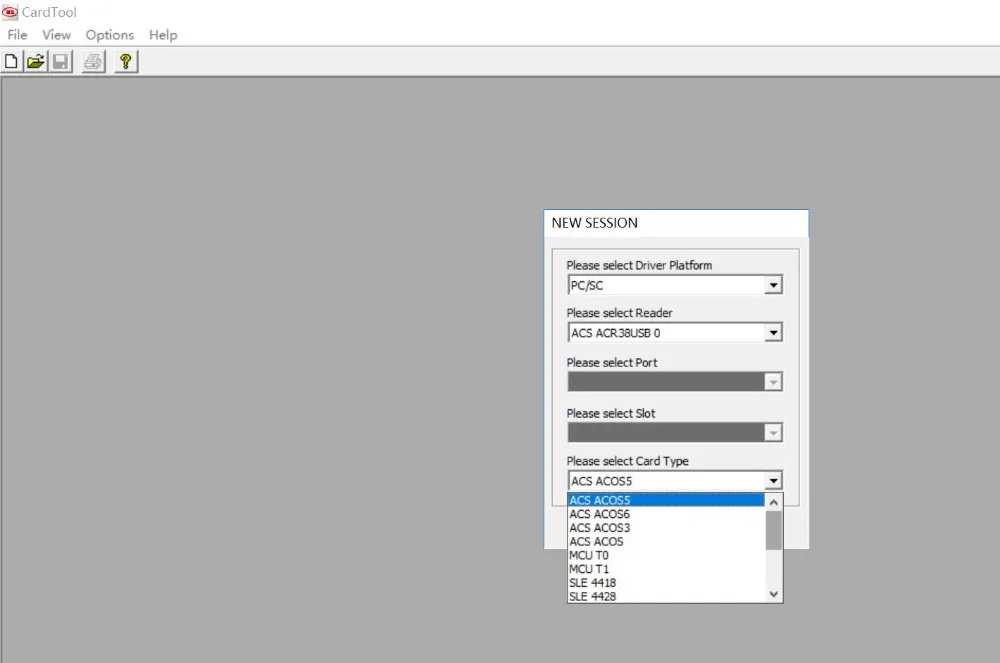Select ACS ACOS6 card type
Image resolution: width=1000 pixels, height=663 pixels.
point(666,514)
